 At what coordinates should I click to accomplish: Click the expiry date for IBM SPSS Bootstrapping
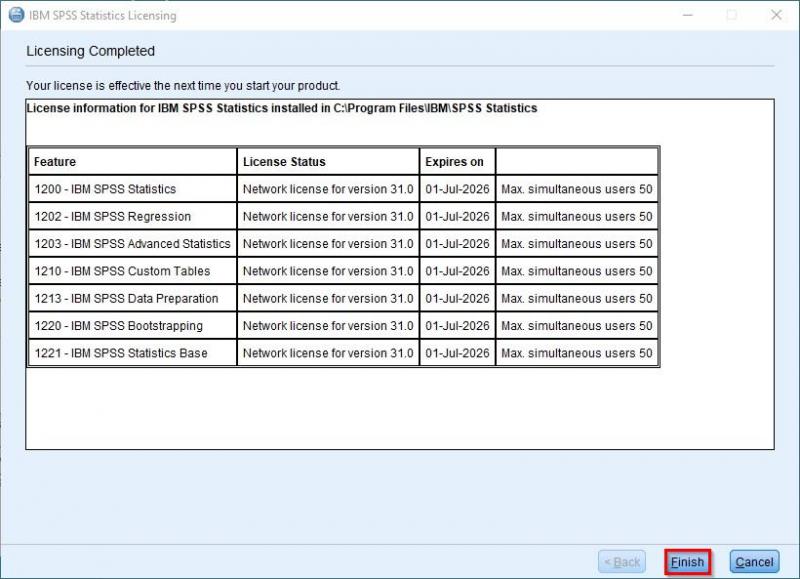coord(457,326)
